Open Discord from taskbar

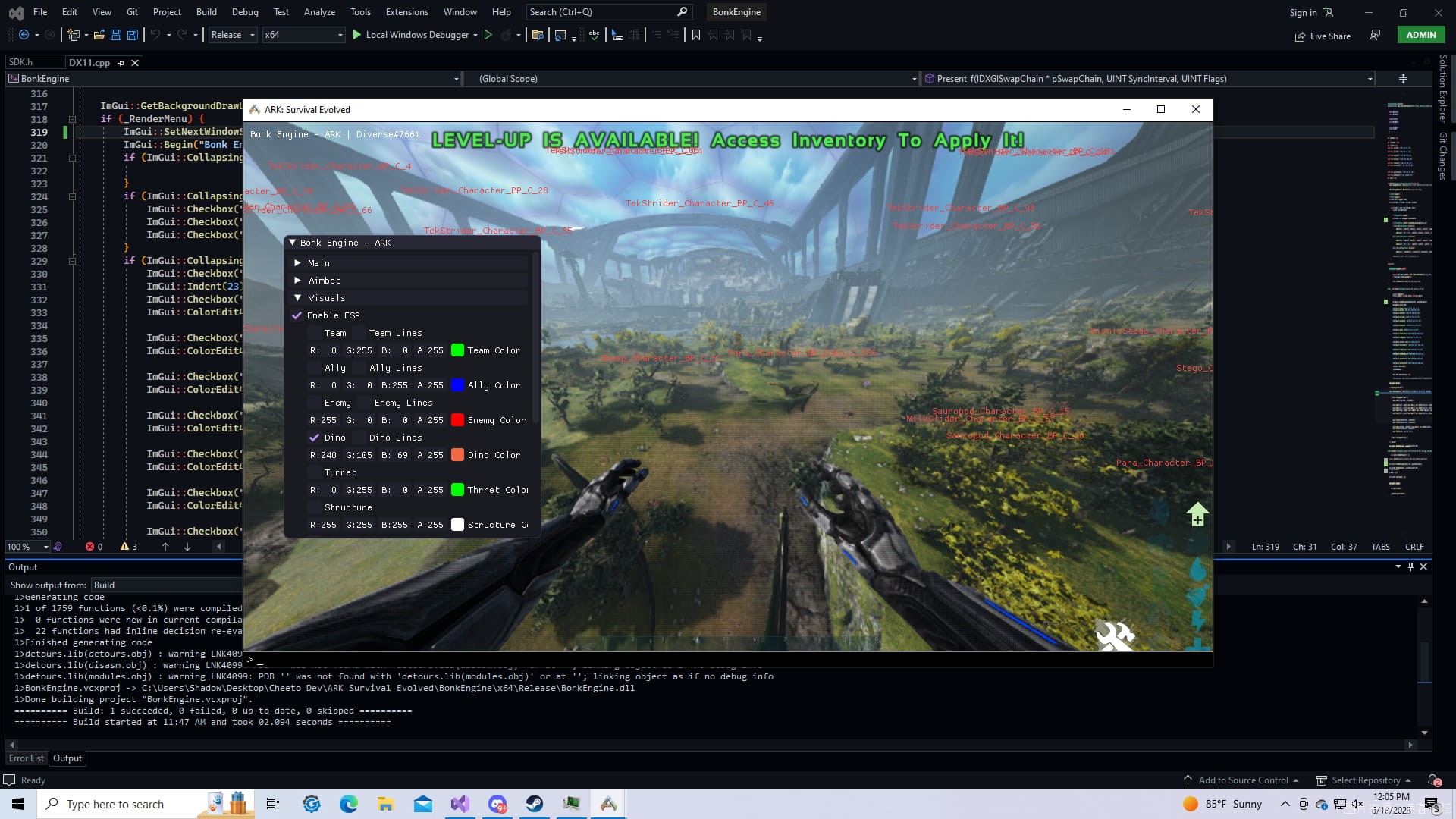click(x=497, y=804)
